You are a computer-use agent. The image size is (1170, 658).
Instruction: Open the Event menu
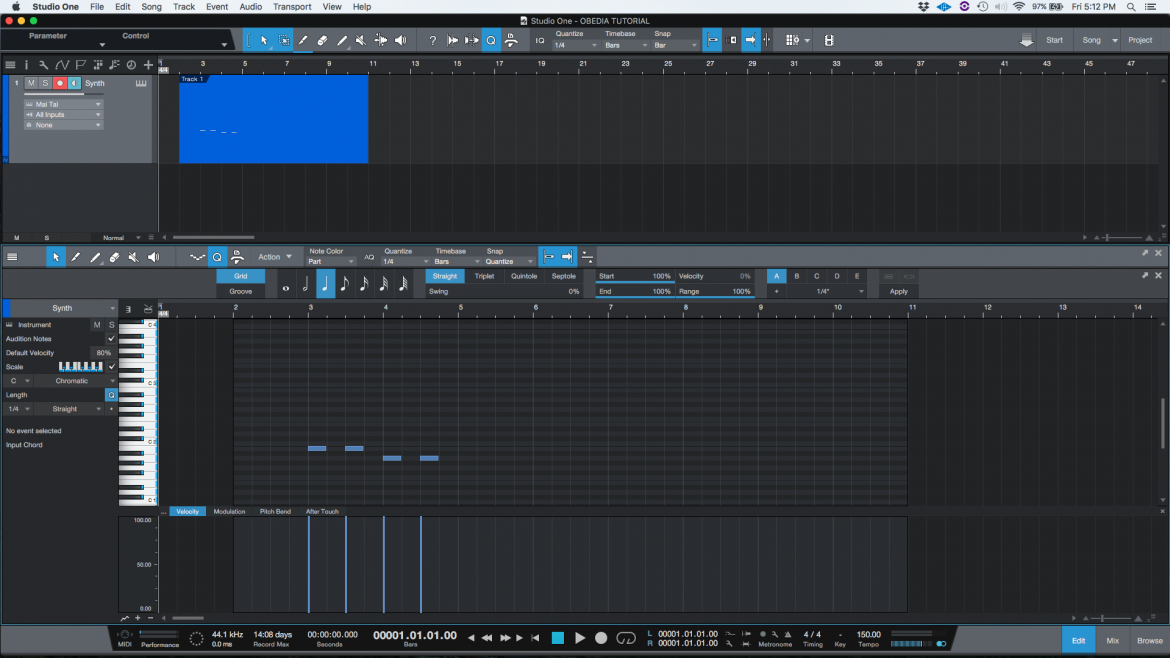tap(216, 7)
